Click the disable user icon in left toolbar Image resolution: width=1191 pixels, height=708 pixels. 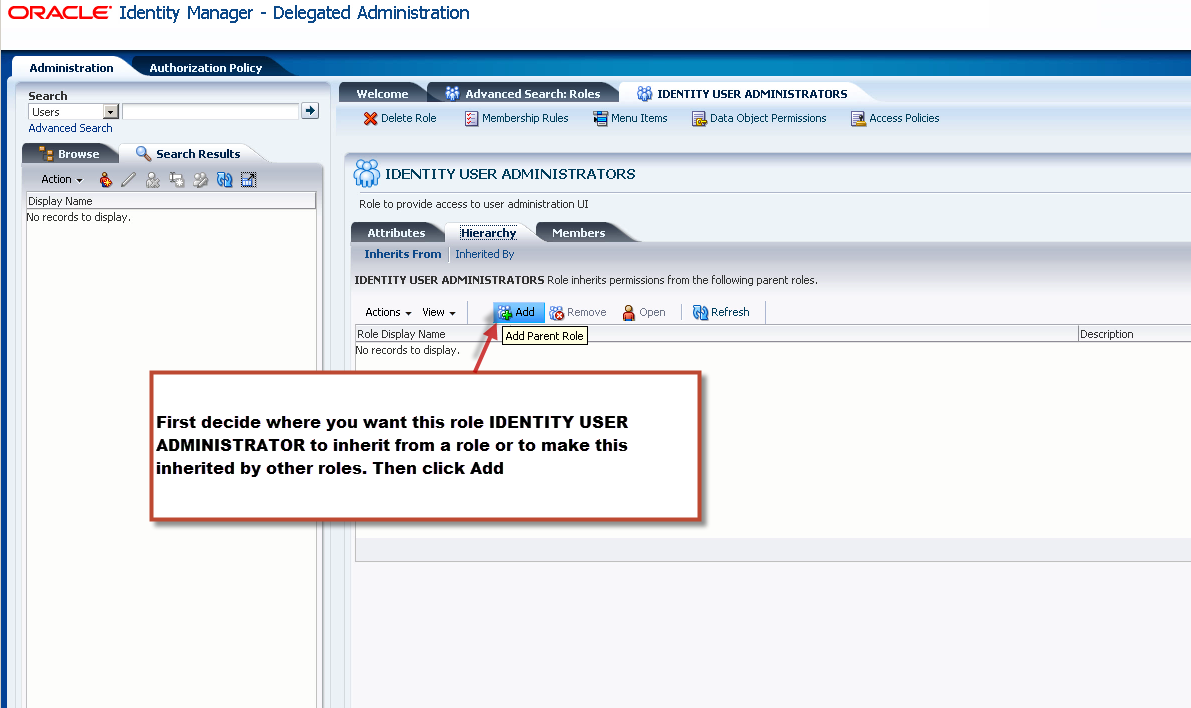pos(153,179)
